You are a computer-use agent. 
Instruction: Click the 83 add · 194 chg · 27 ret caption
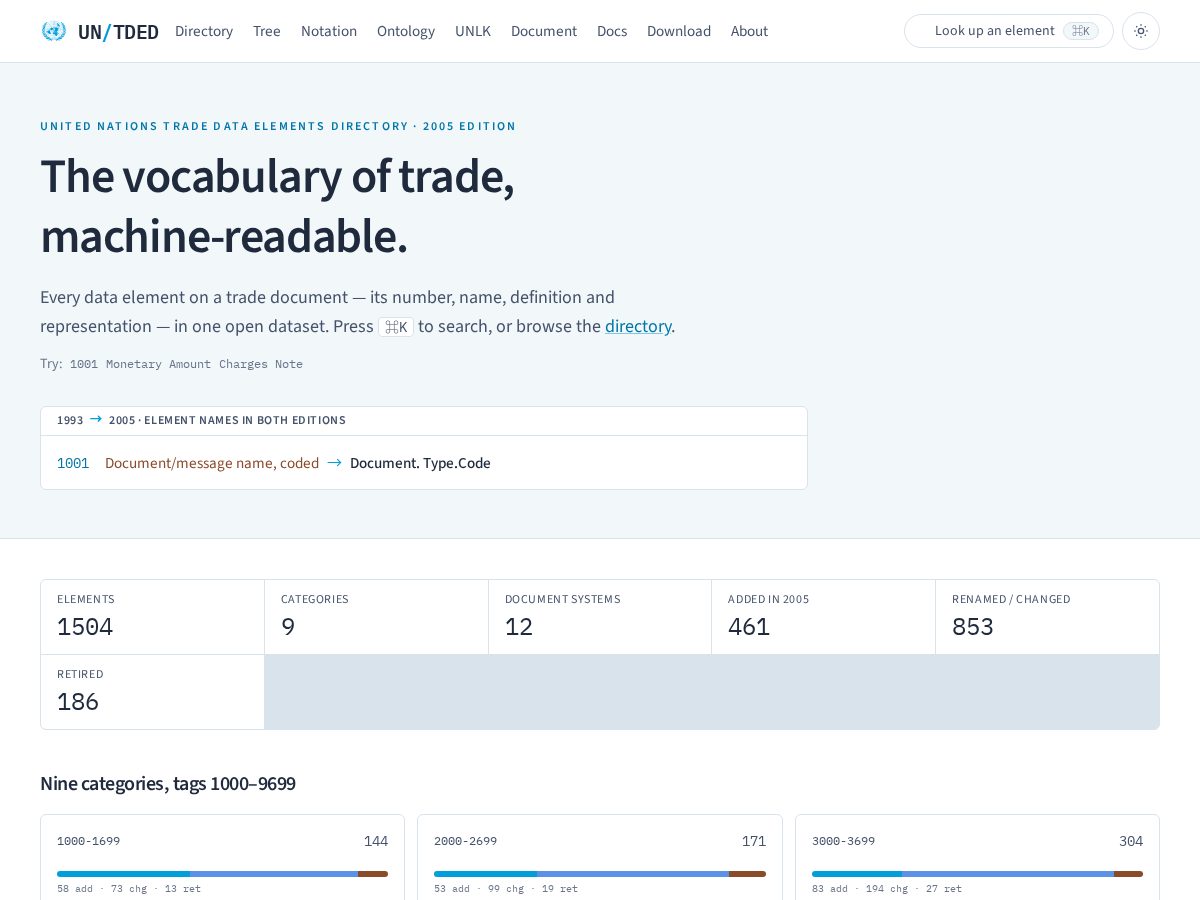[x=887, y=889]
